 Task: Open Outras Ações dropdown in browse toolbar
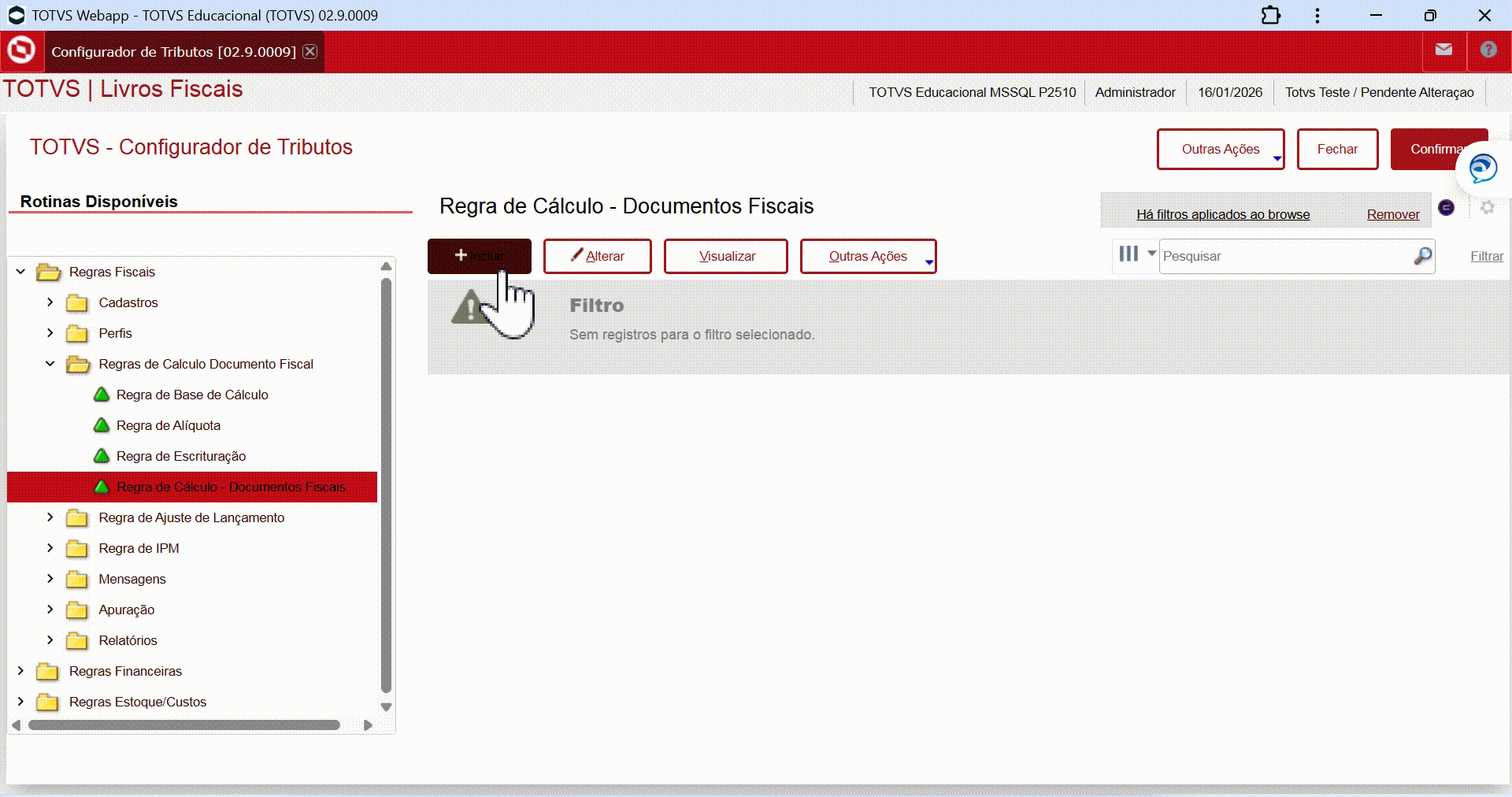[868, 256]
